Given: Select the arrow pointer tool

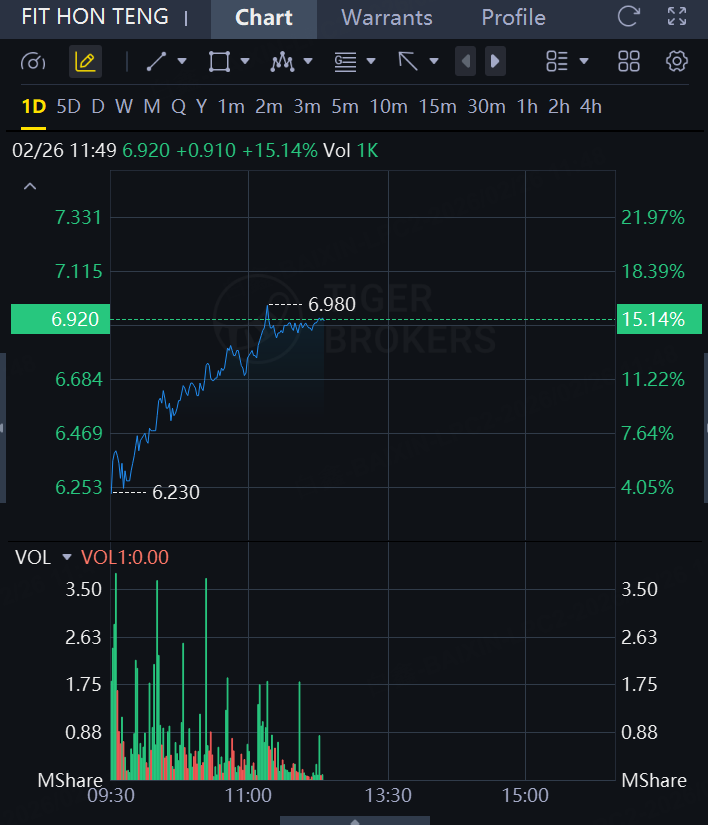Looking at the screenshot, I should tap(408, 62).
